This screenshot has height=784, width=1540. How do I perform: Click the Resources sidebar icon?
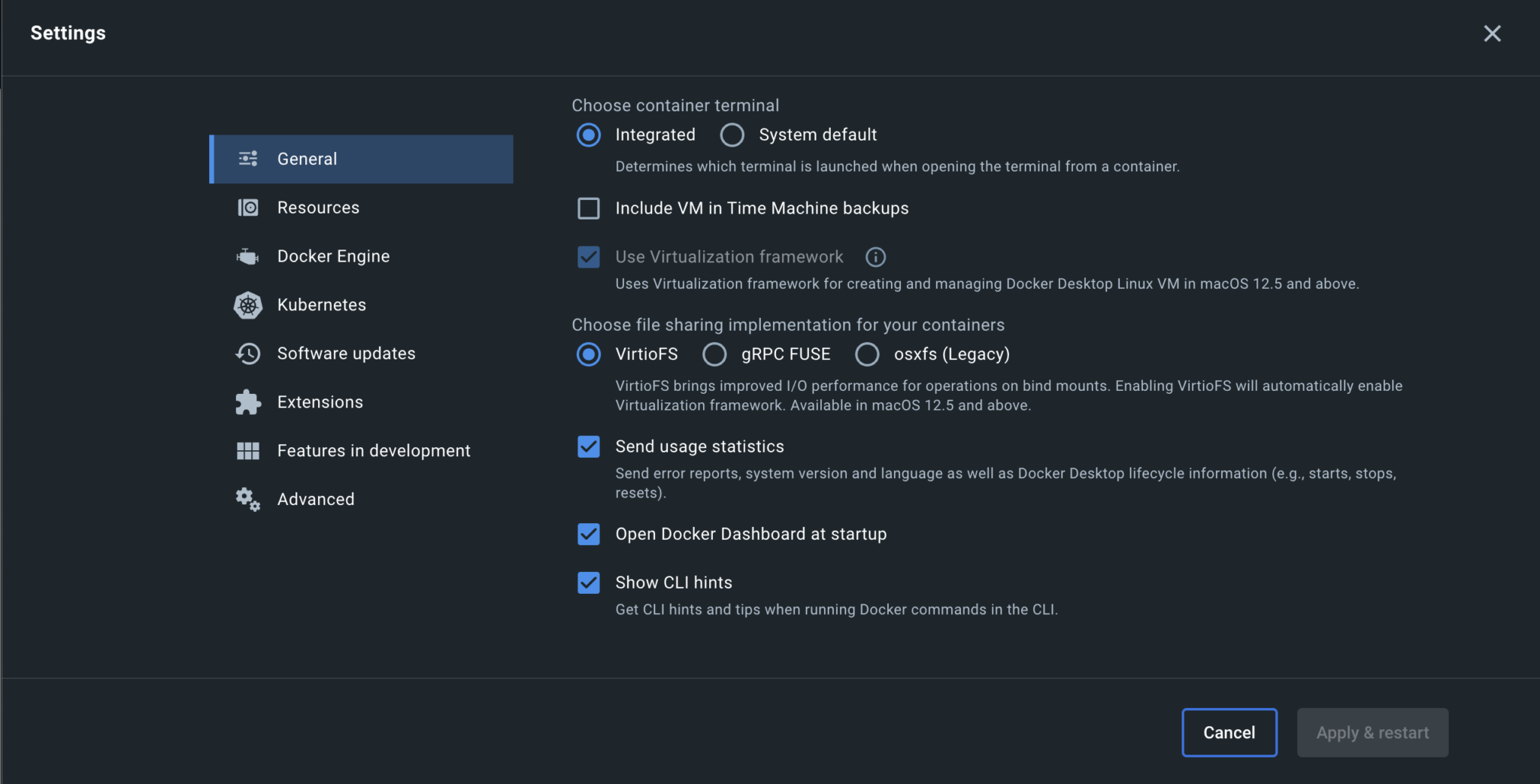[248, 207]
